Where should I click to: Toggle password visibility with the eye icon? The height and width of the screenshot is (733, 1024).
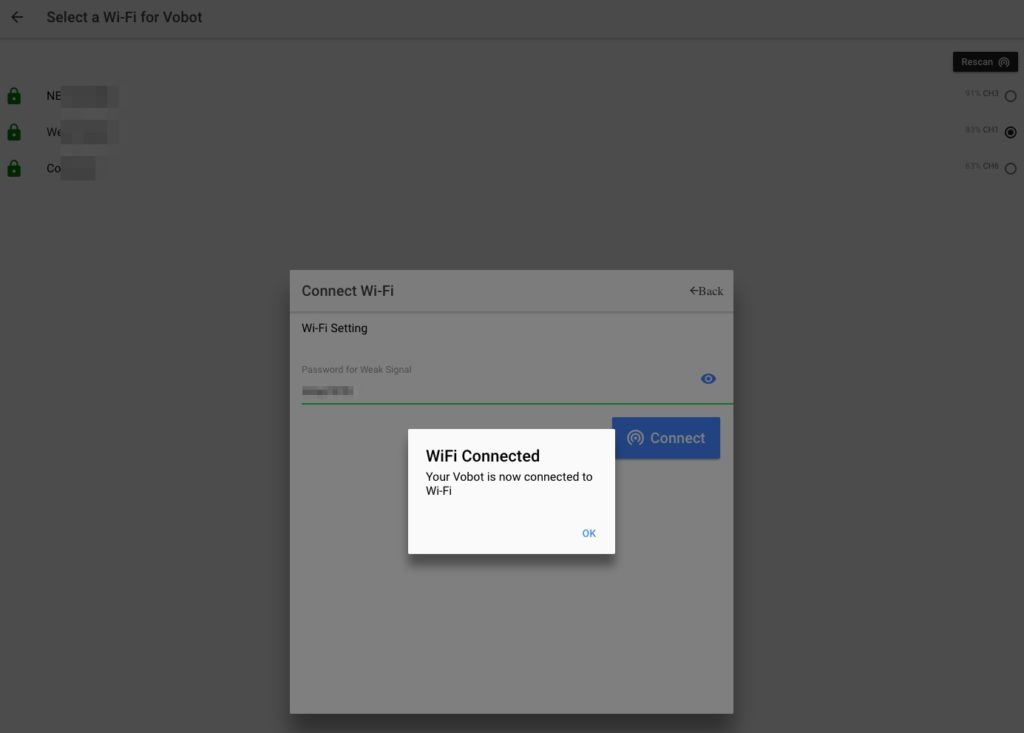708,379
